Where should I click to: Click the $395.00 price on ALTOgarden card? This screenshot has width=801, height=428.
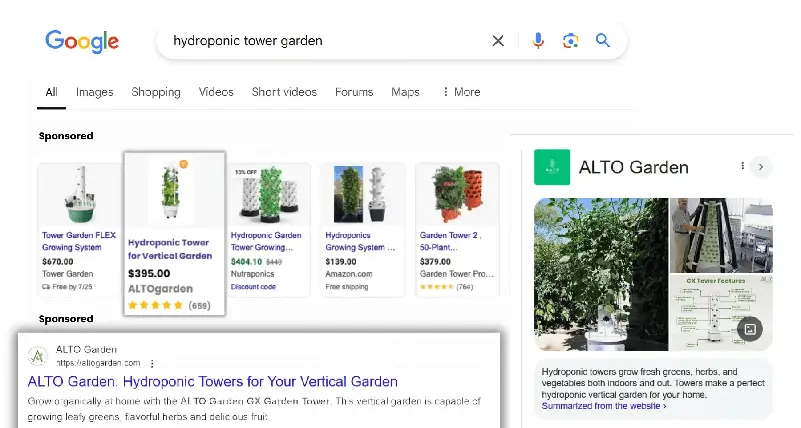(149, 274)
